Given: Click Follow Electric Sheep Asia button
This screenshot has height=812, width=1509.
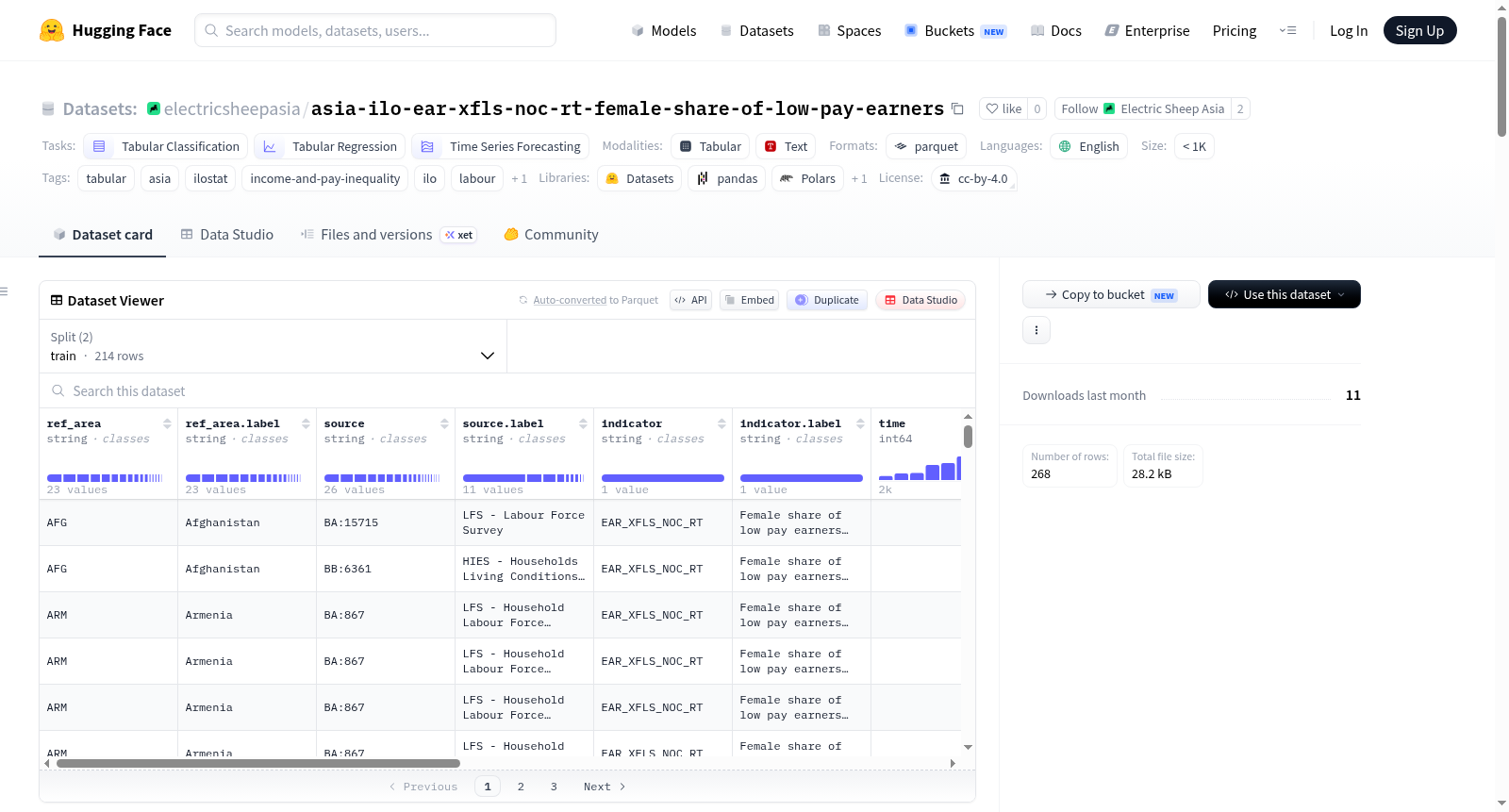Looking at the screenshot, I should point(1143,108).
